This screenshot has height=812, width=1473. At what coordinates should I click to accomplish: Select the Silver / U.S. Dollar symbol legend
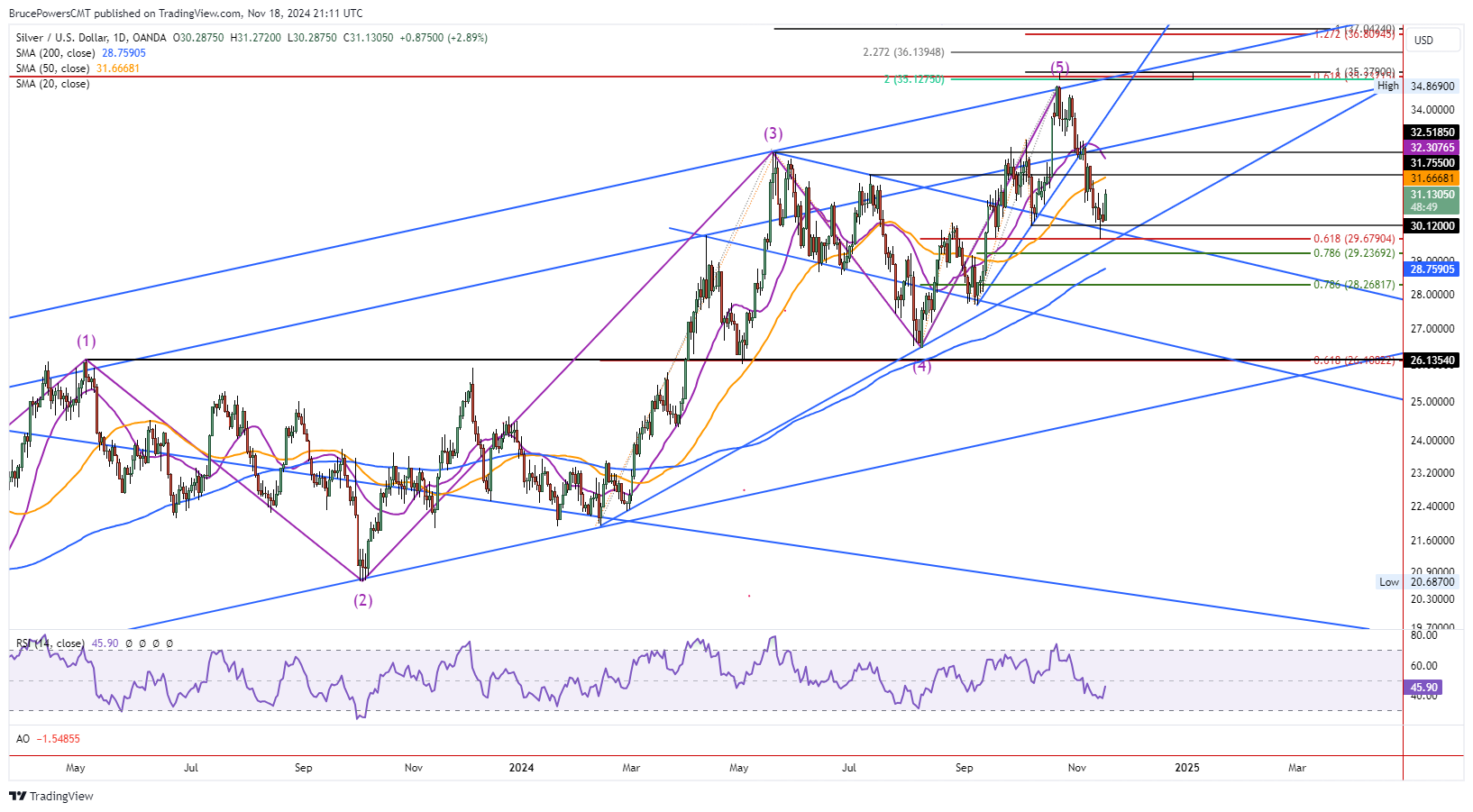point(91,38)
